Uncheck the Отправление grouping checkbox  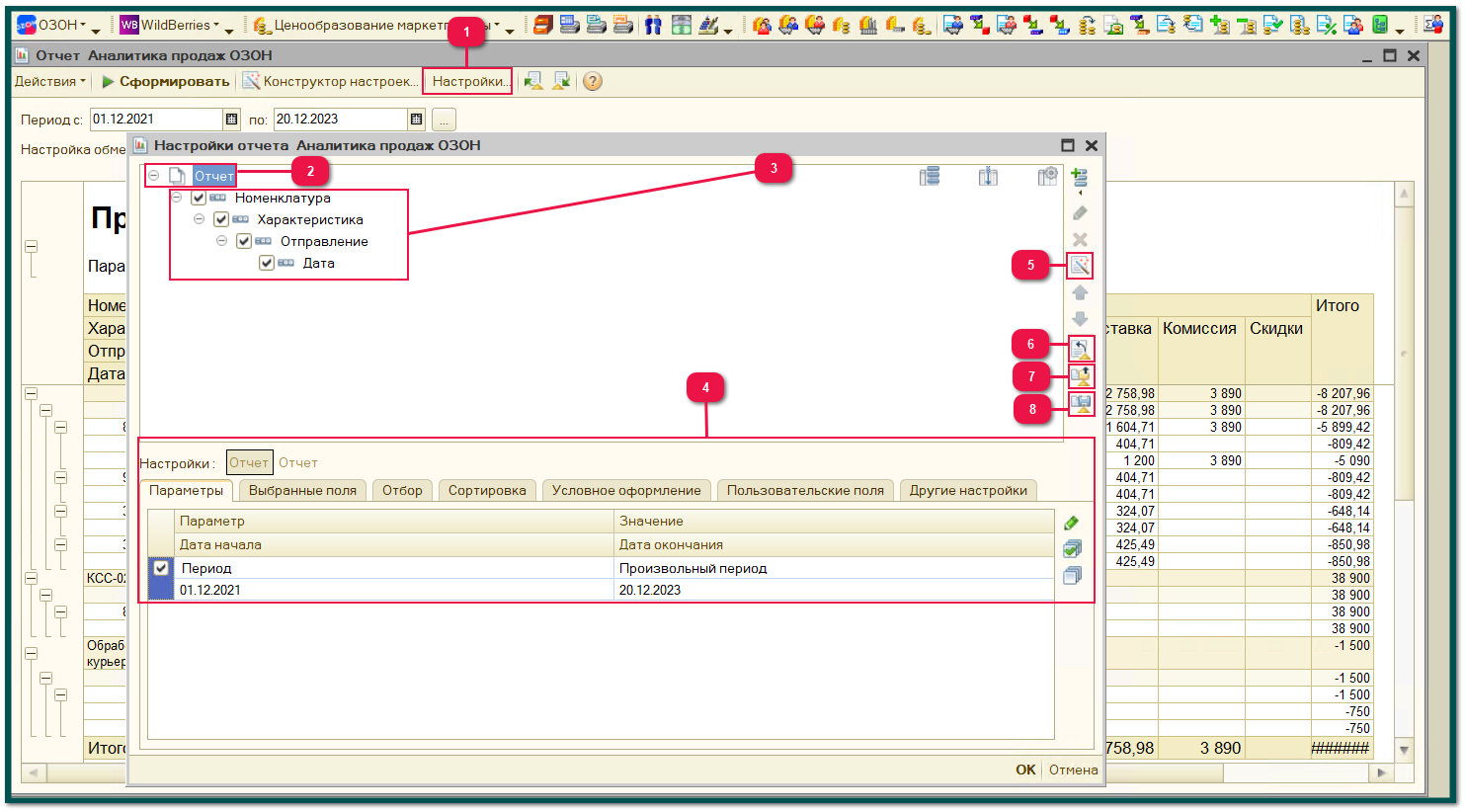(x=244, y=242)
